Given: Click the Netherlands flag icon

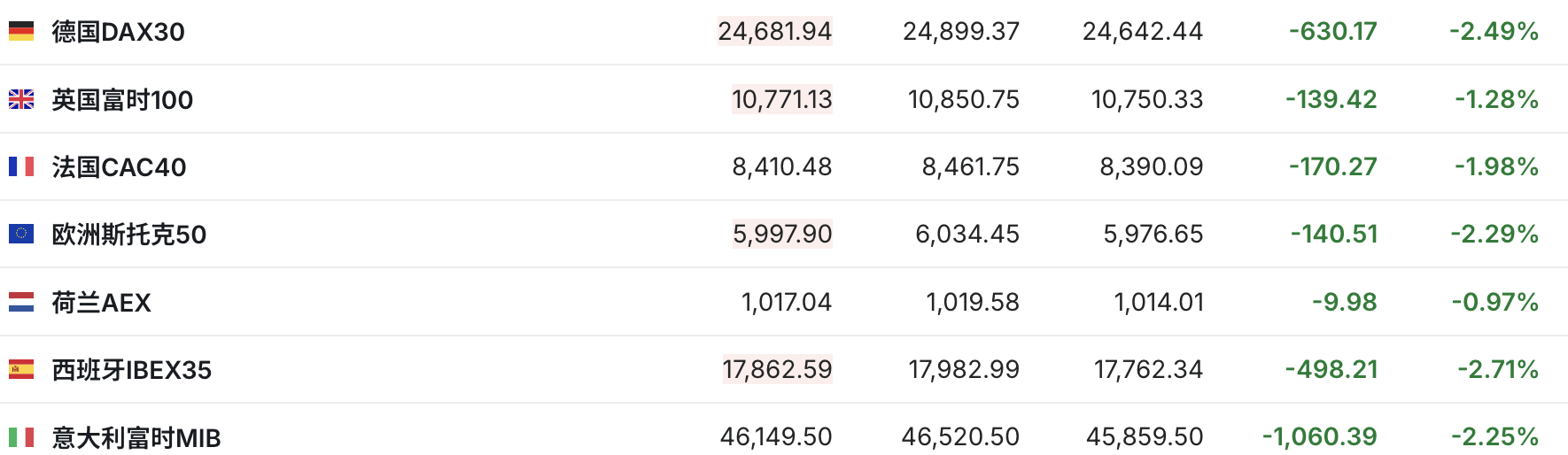Looking at the screenshot, I should [x=21, y=302].
